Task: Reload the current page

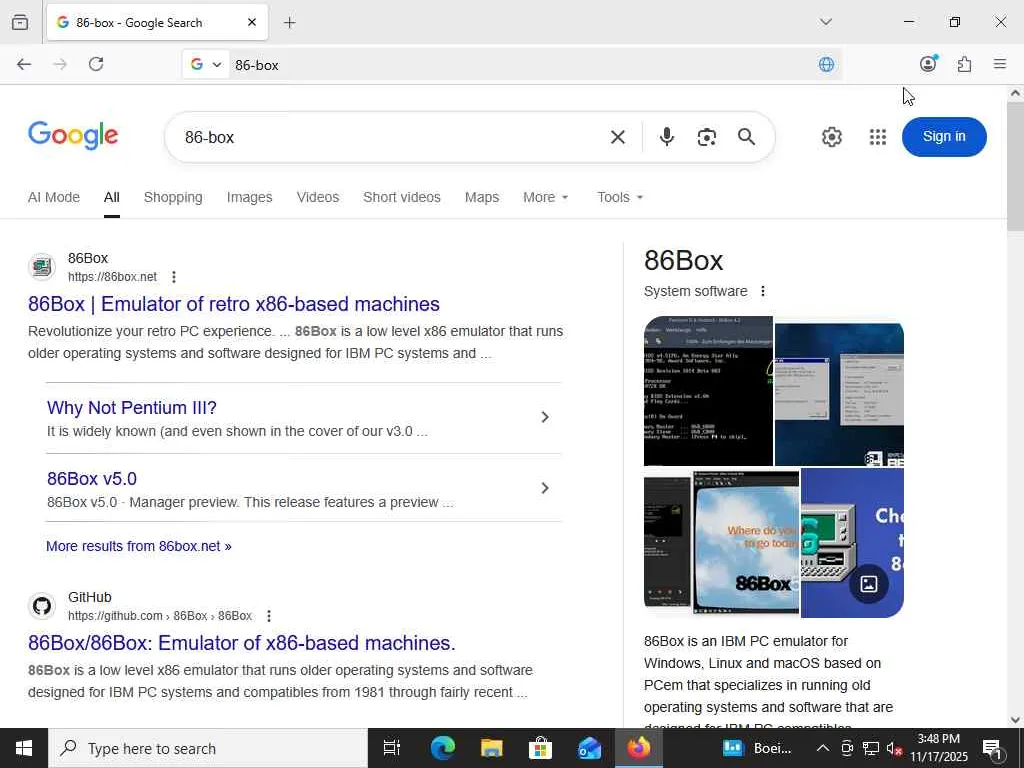Action: point(96,64)
